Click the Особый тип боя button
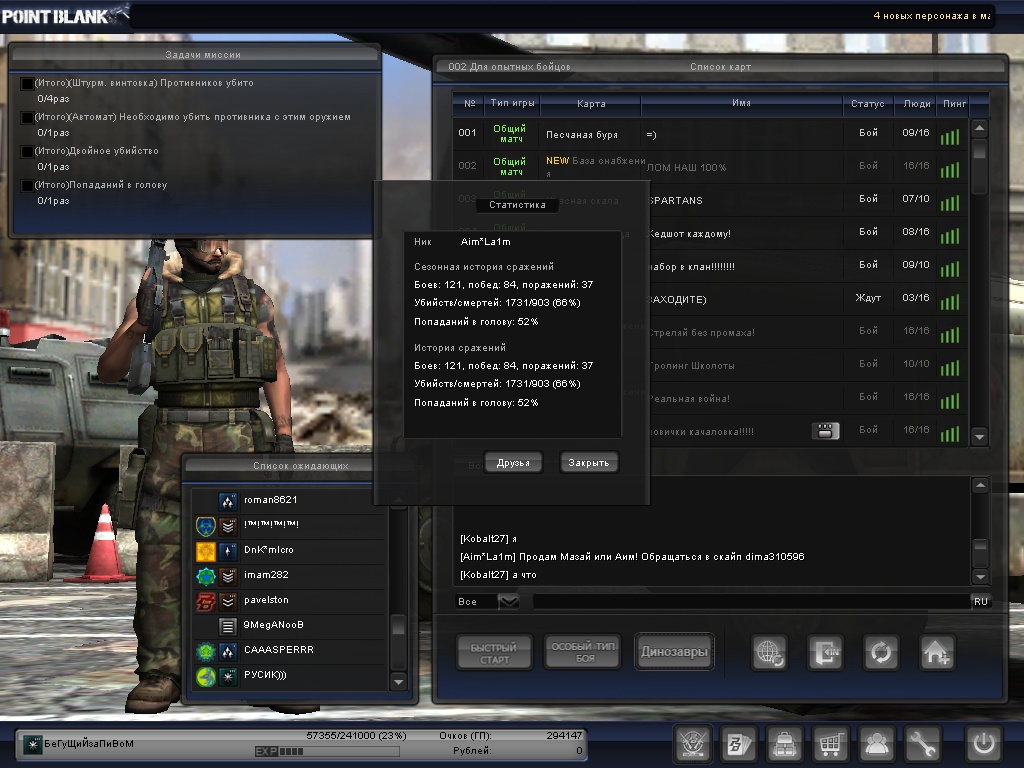Image resolution: width=1024 pixels, height=768 pixels. tap(583, 652)
